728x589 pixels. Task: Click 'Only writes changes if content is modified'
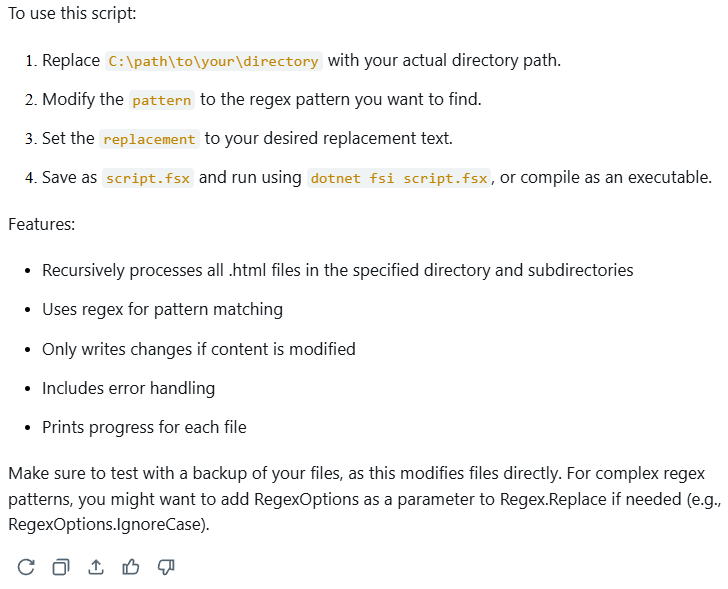(199, 349)
